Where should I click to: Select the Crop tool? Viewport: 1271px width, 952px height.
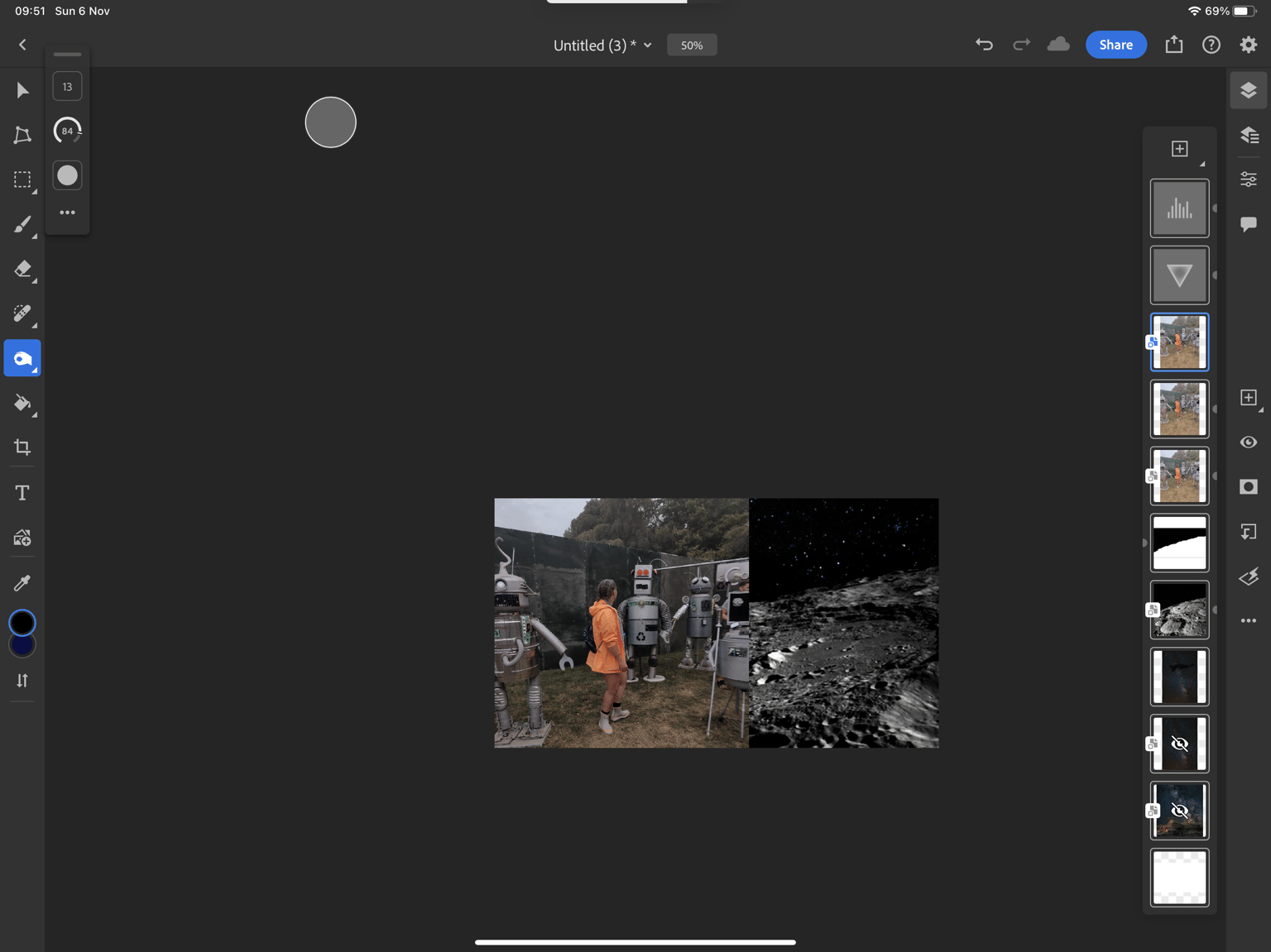(x=22, y=447)
